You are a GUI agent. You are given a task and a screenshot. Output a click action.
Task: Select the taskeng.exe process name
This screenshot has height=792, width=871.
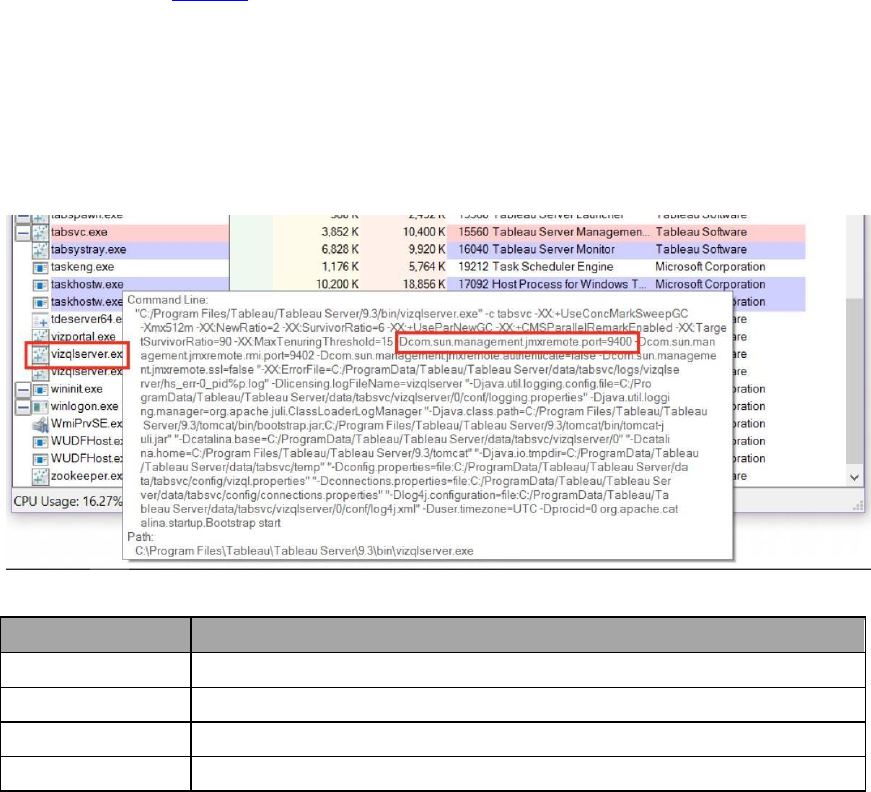click(83, 267)
